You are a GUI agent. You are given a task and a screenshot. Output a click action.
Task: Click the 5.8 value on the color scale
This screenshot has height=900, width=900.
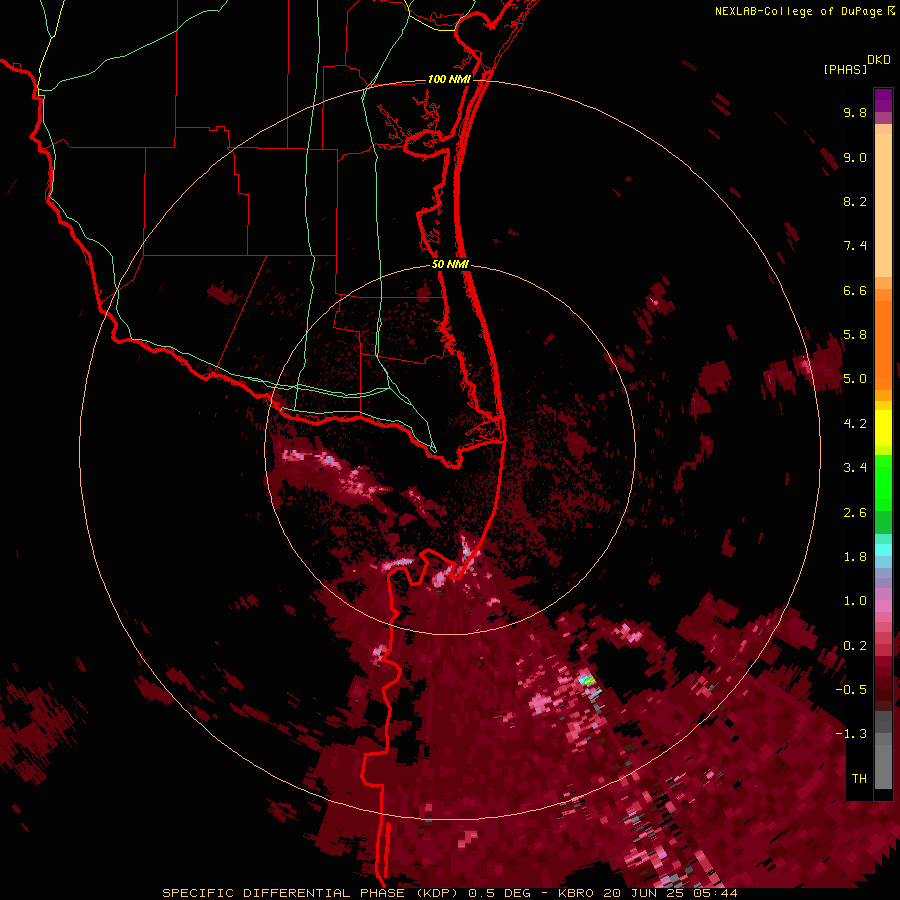855,335
